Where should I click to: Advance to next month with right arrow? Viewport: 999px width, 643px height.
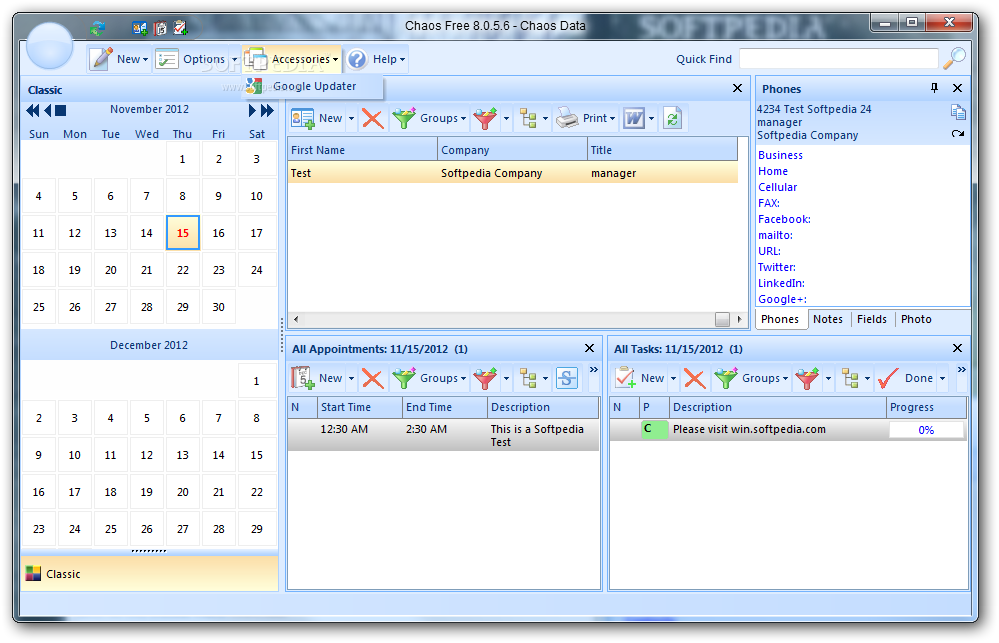(252, 111)
